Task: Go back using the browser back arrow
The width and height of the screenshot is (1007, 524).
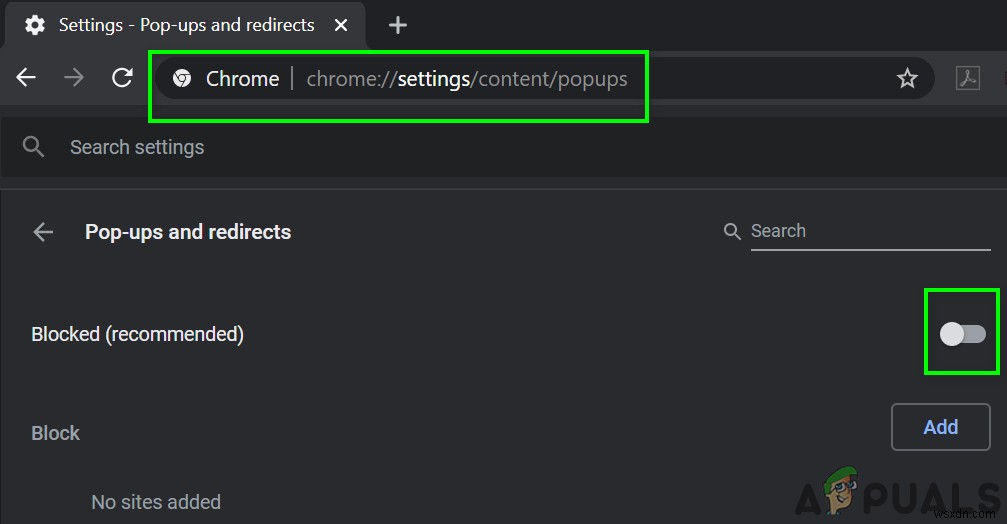Action: coord(26,78)
